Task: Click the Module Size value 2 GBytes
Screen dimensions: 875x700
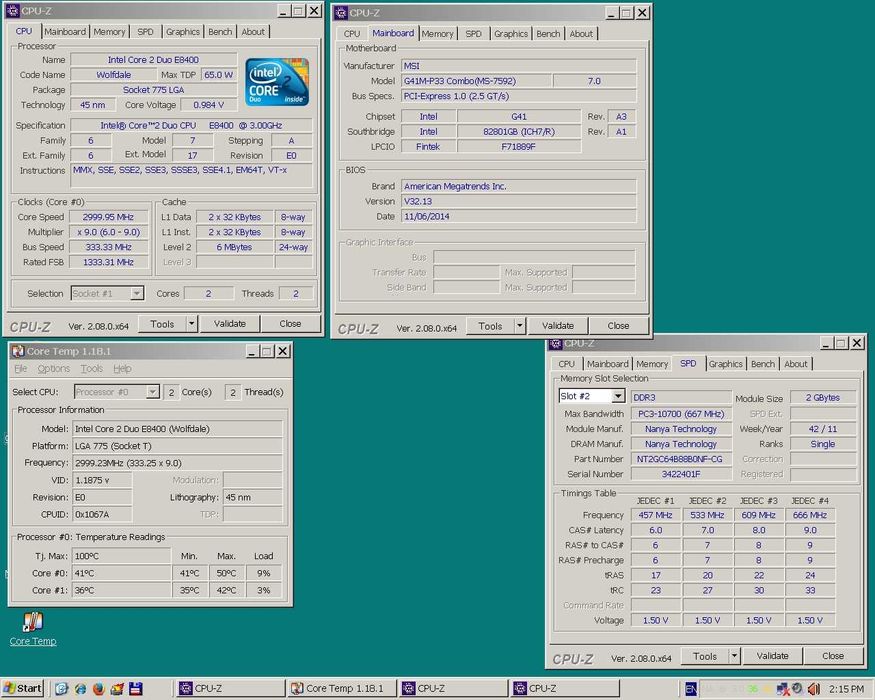Action: [x=823, y=397]
